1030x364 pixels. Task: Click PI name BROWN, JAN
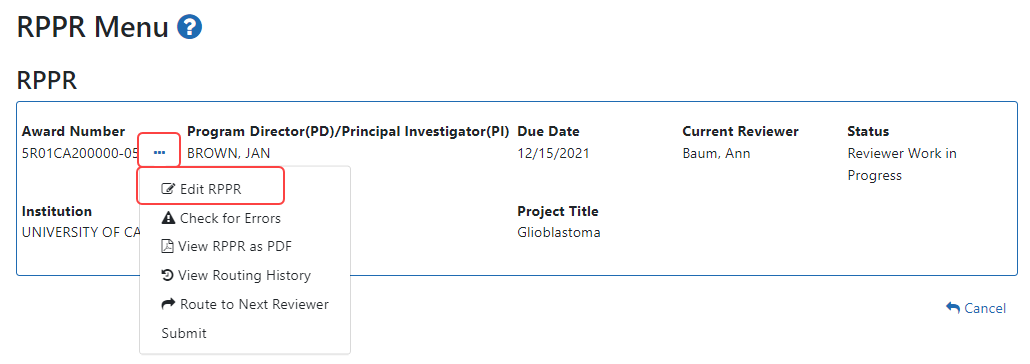click(229, 154)
